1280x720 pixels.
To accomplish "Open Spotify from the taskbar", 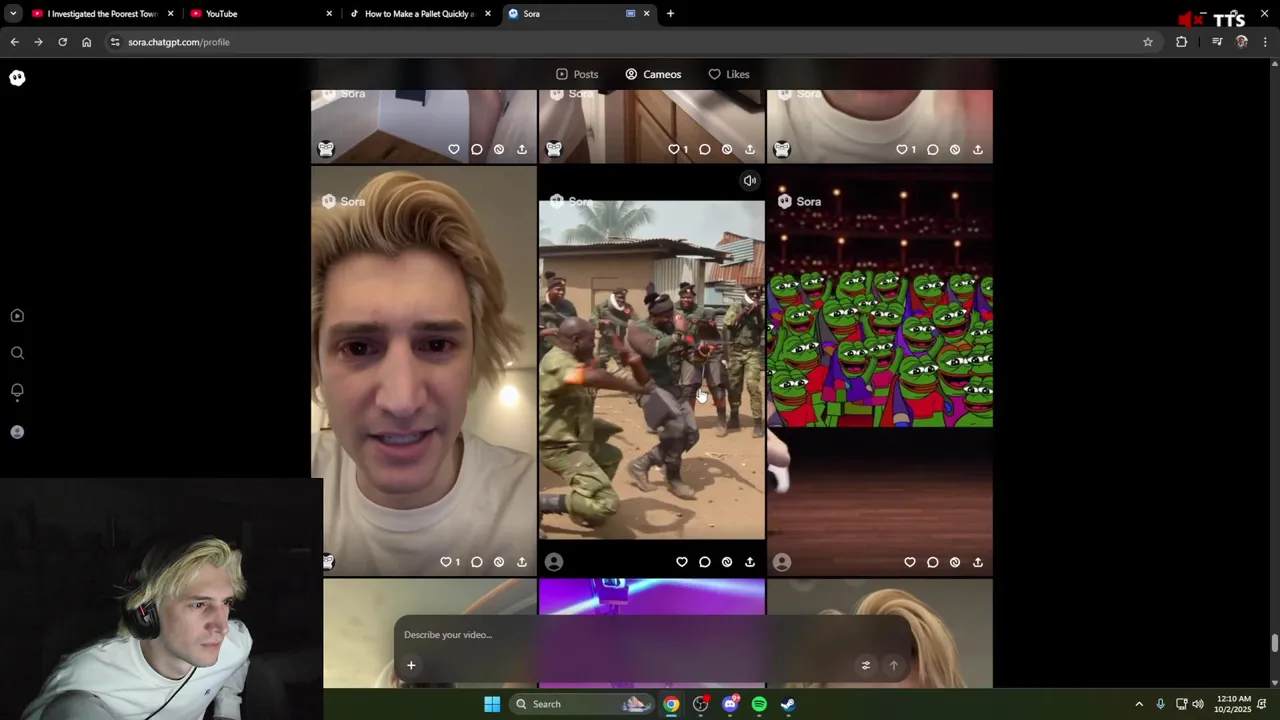I will point(759,704).
